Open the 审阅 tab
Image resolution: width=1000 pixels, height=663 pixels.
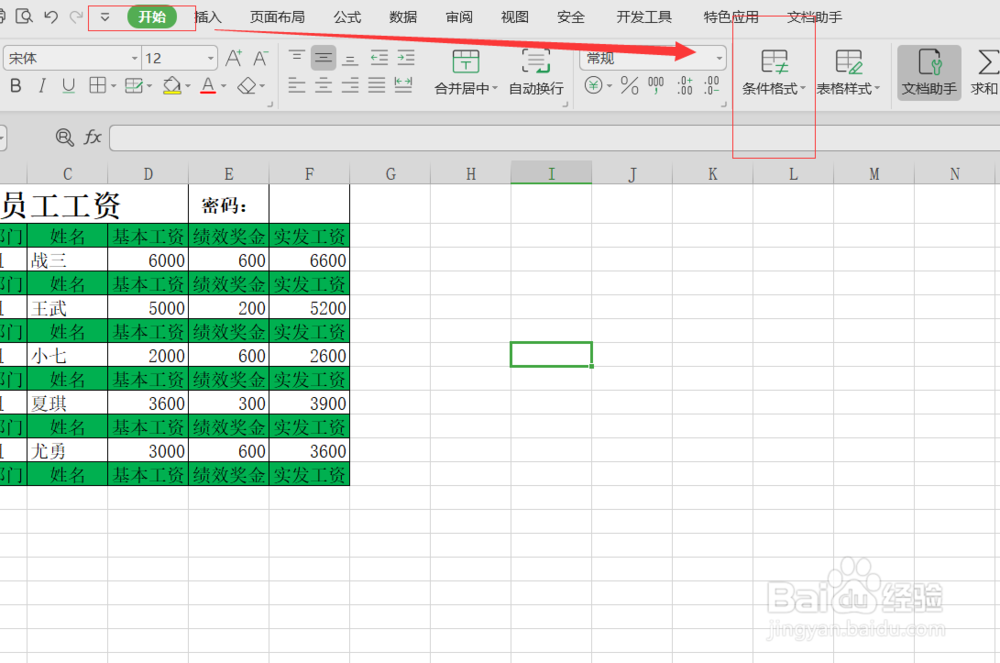pyautogui.click(x=459, y=17)
